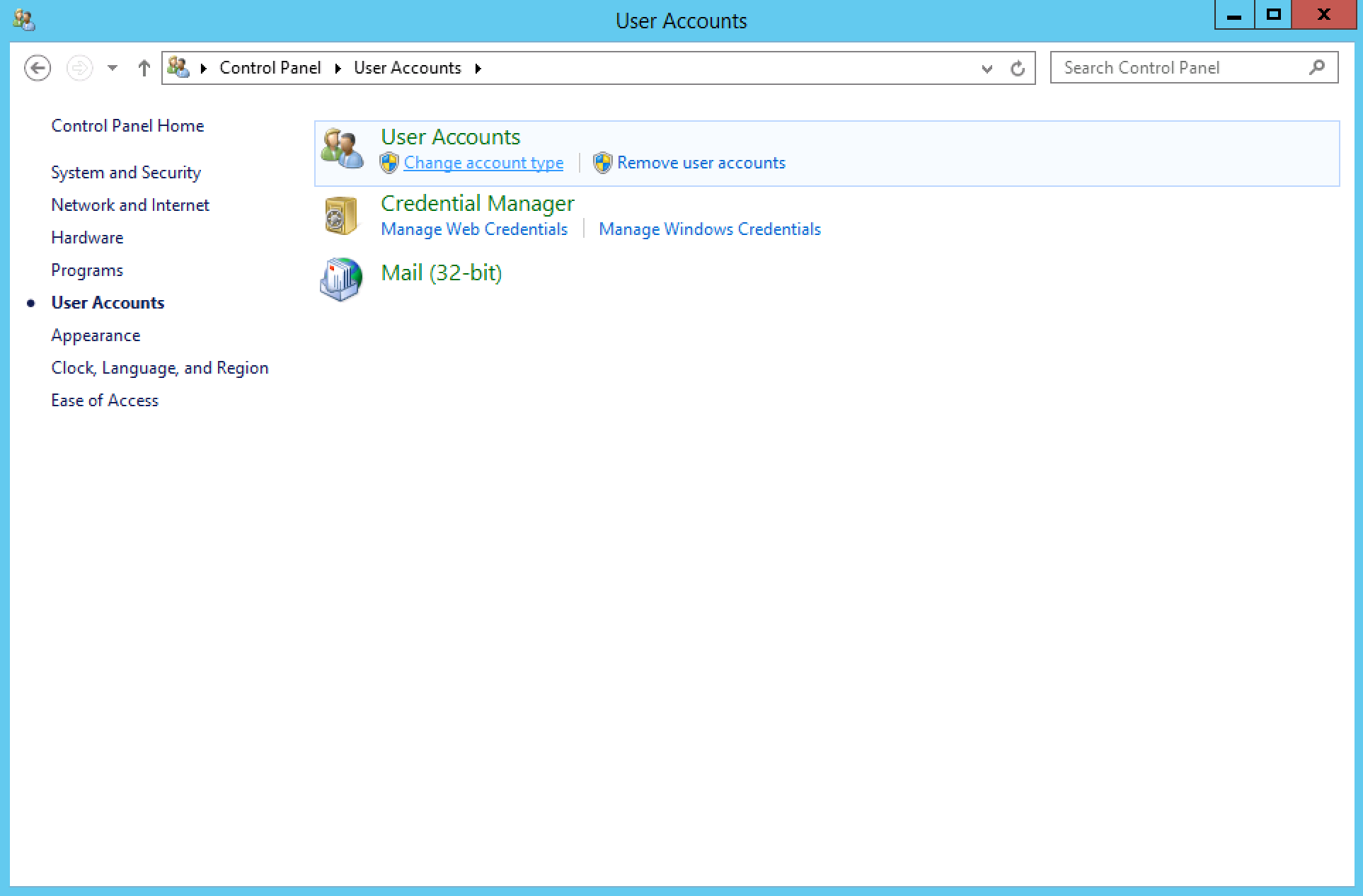
Task: Refresh the view with the refresh icon
Action: click(x=1018, y=68)
